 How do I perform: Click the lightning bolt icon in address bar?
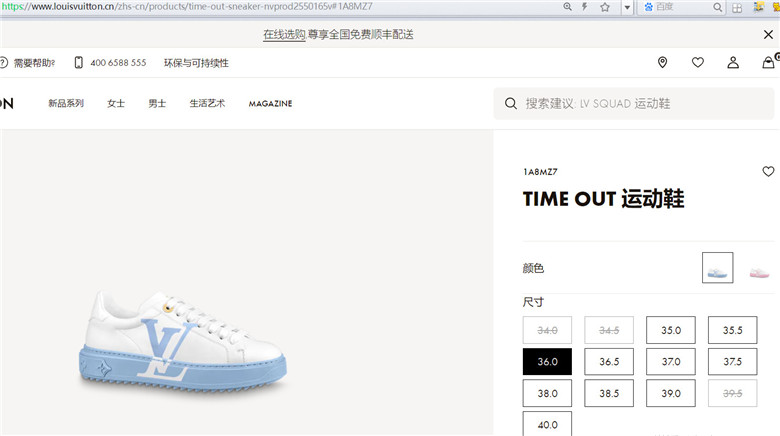click(585, 7)
